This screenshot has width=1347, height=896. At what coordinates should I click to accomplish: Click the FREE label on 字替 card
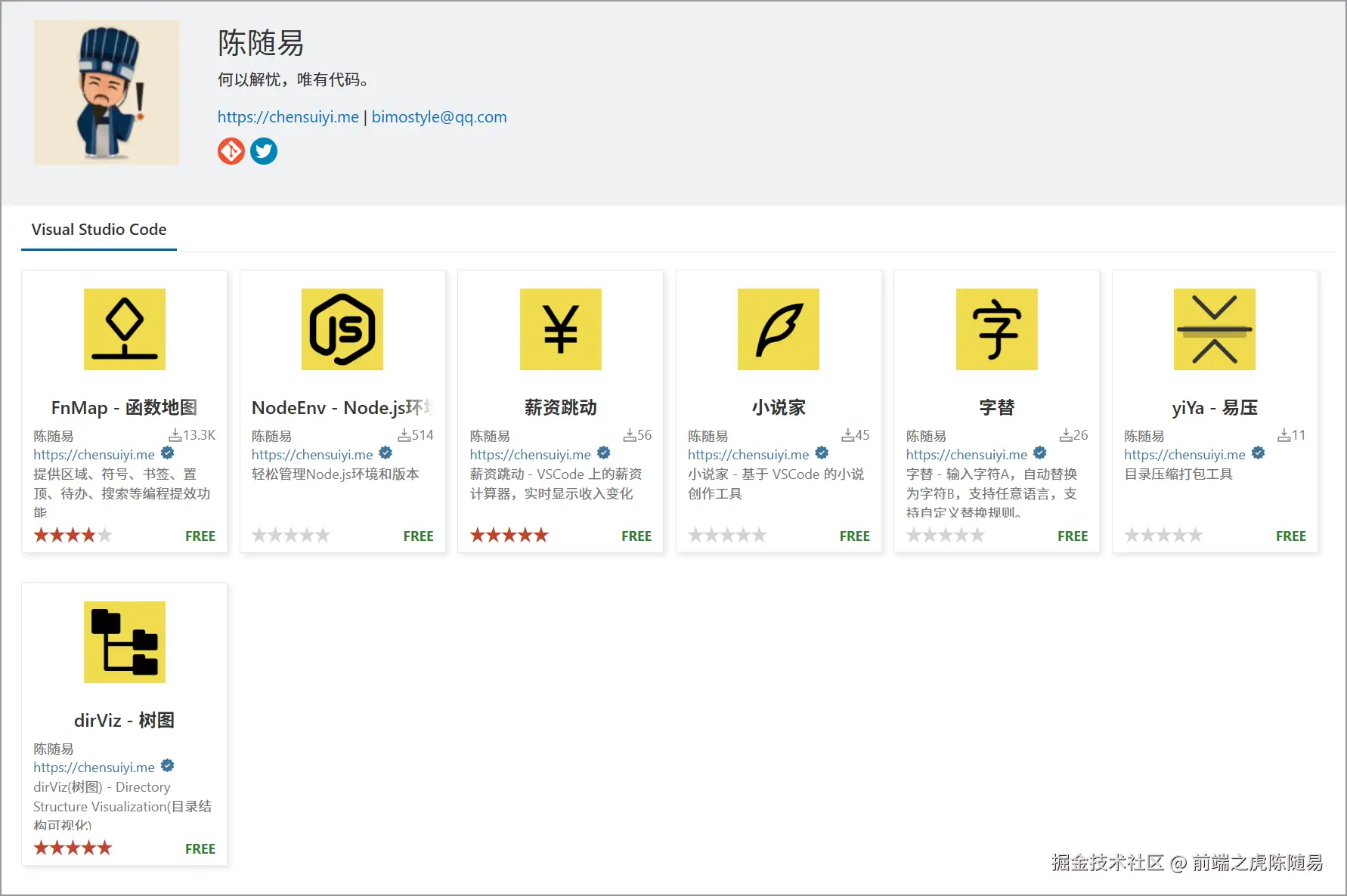pos(1073,536)
